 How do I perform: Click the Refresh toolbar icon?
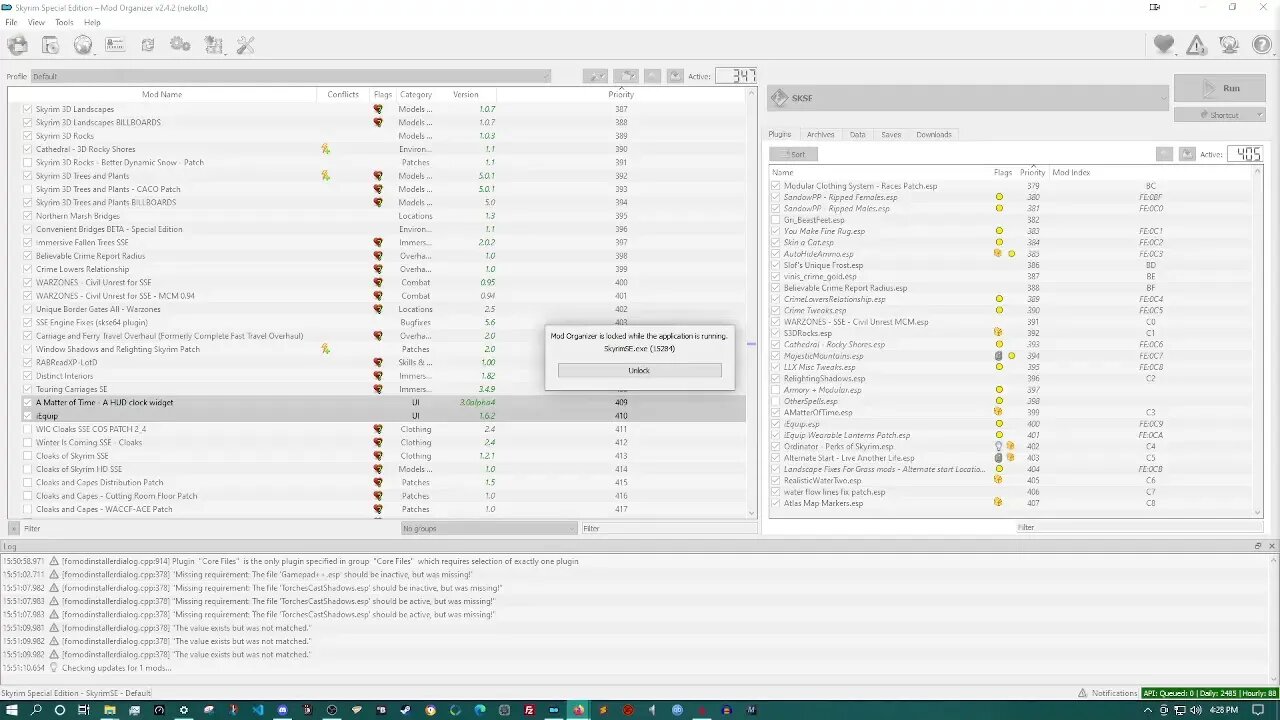pos(148,45)
